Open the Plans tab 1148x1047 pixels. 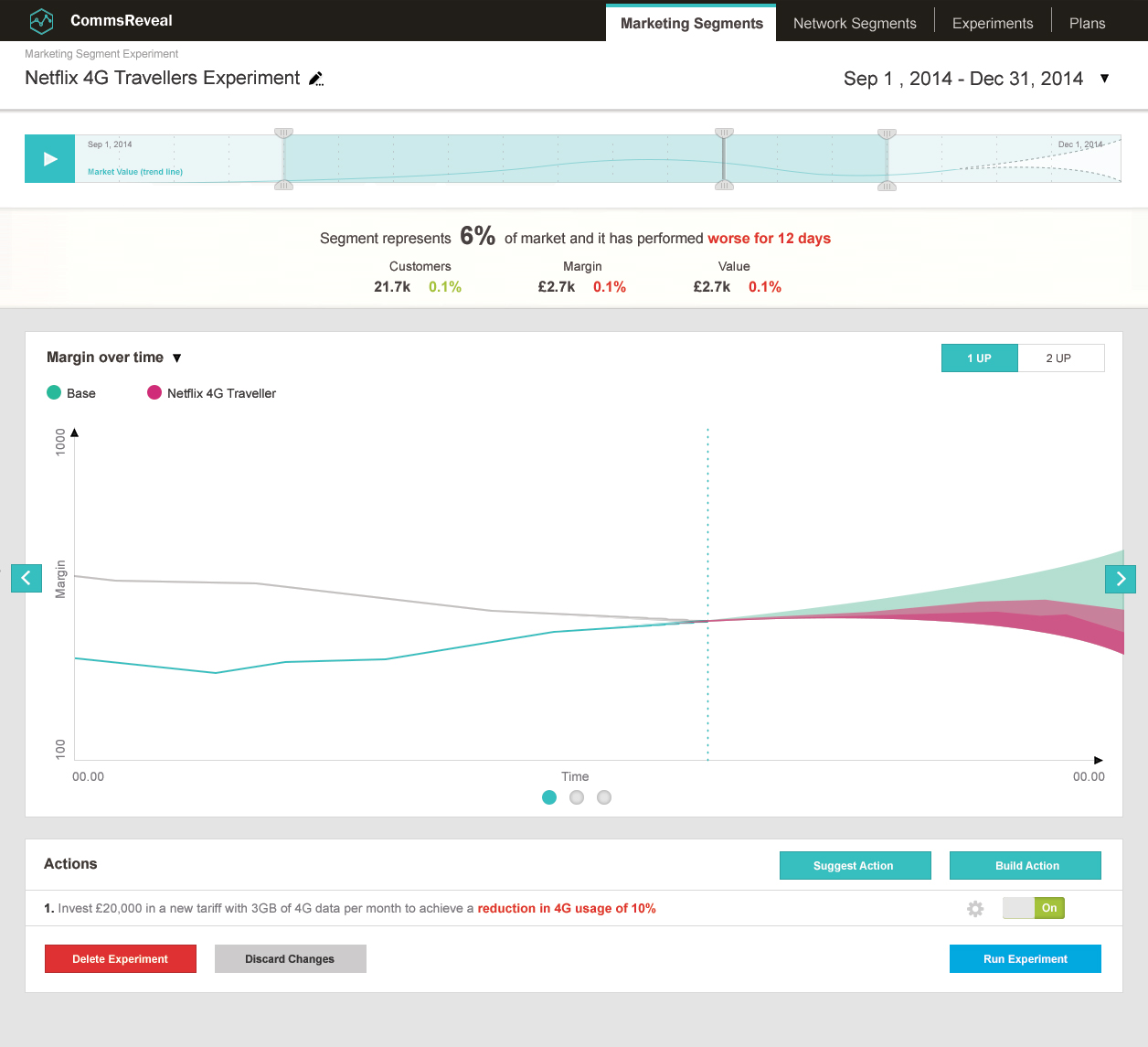click(x=1088, y=23)
